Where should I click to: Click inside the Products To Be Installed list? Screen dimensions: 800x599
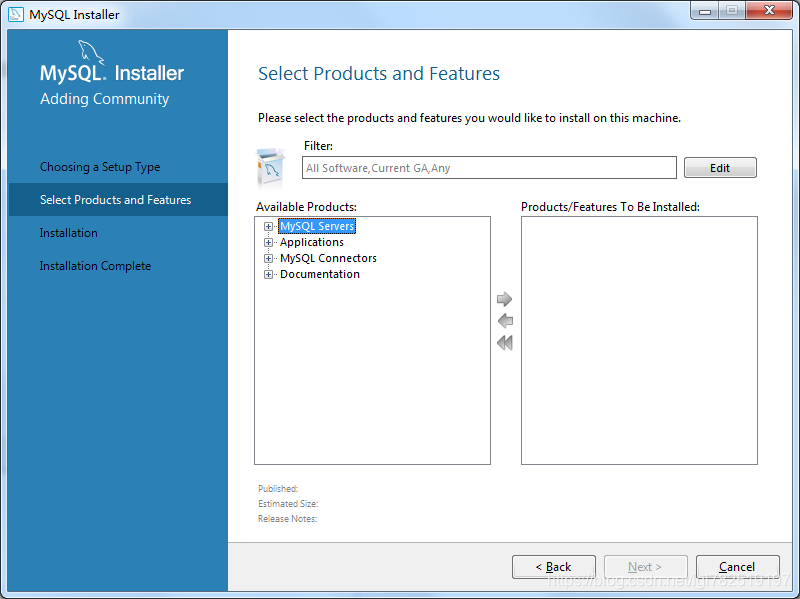pos(639,340)
